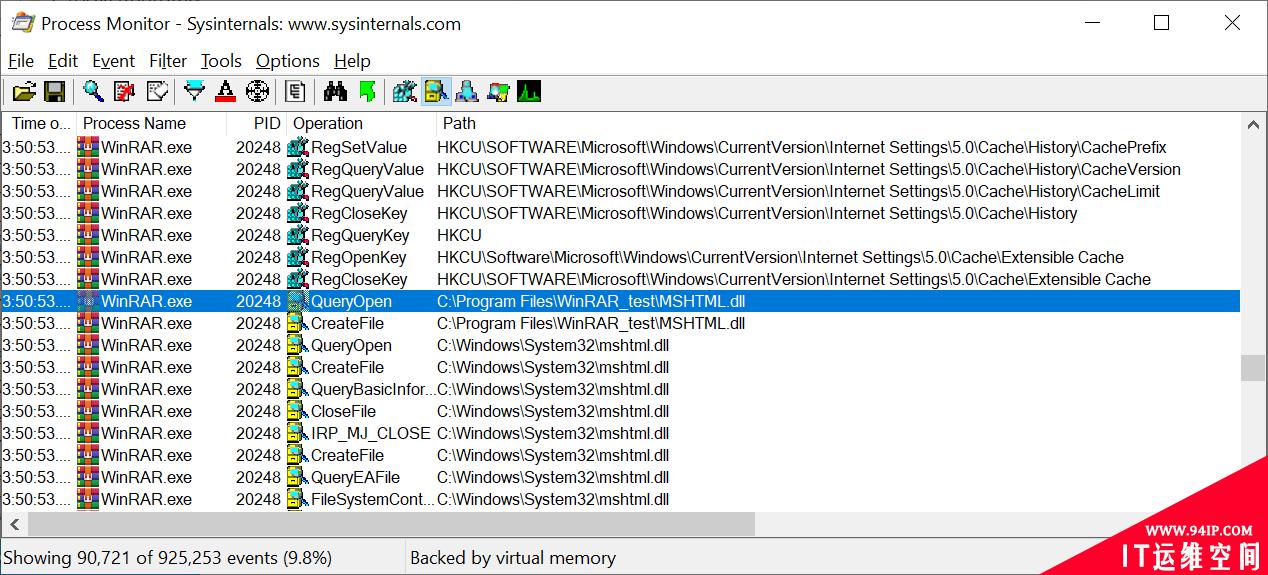Screen dimensions: 1268x575
Task: Click the Operation column header
Action: point(361,123)
